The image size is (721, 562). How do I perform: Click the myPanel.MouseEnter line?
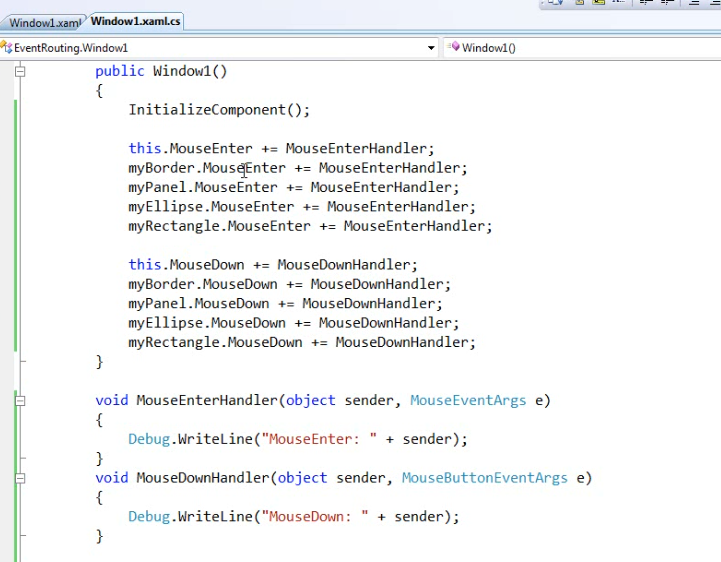pos(293,187)
